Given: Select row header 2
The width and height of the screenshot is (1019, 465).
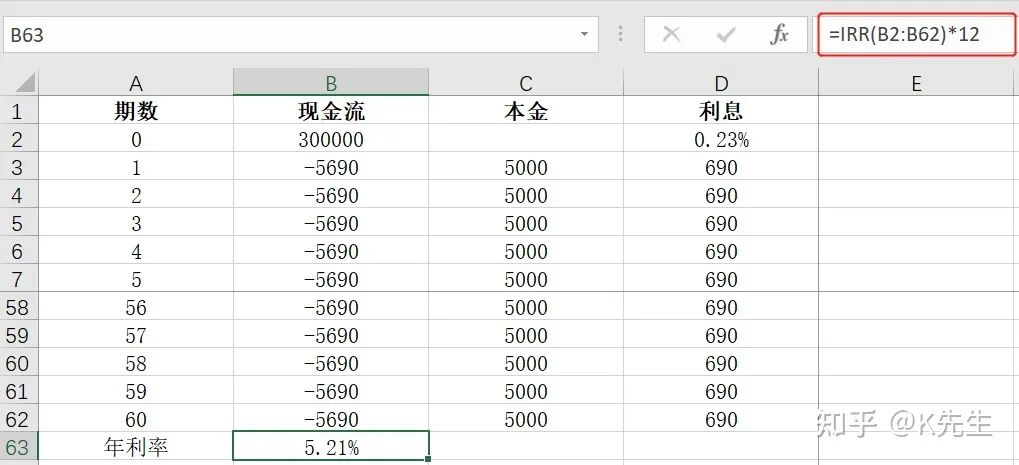Looking at the screenshot, I should coord(19,139).
